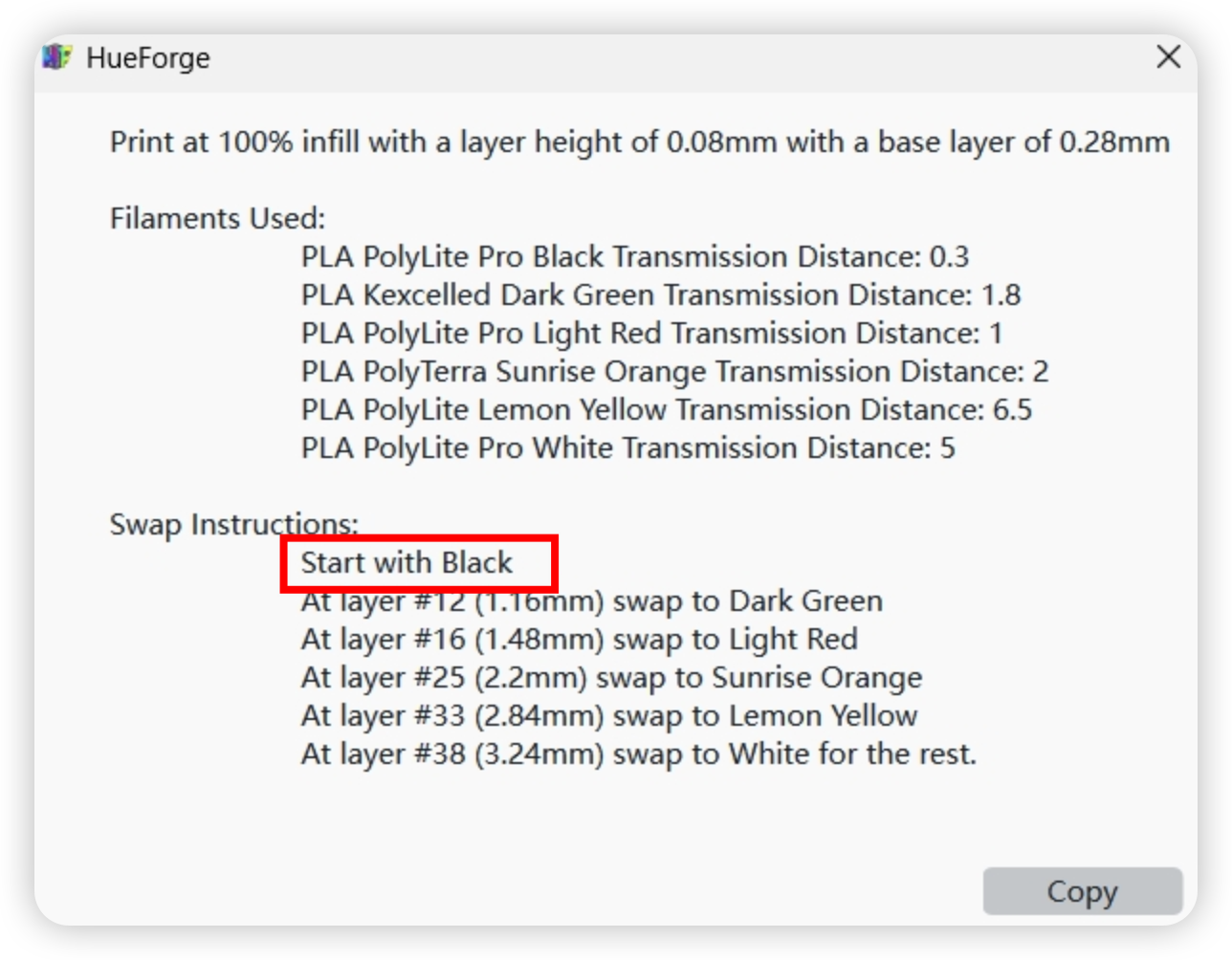Click the HueForge title text
Image resolution: width=1232 pixels, height=960 pixels.
click(148, 58)
